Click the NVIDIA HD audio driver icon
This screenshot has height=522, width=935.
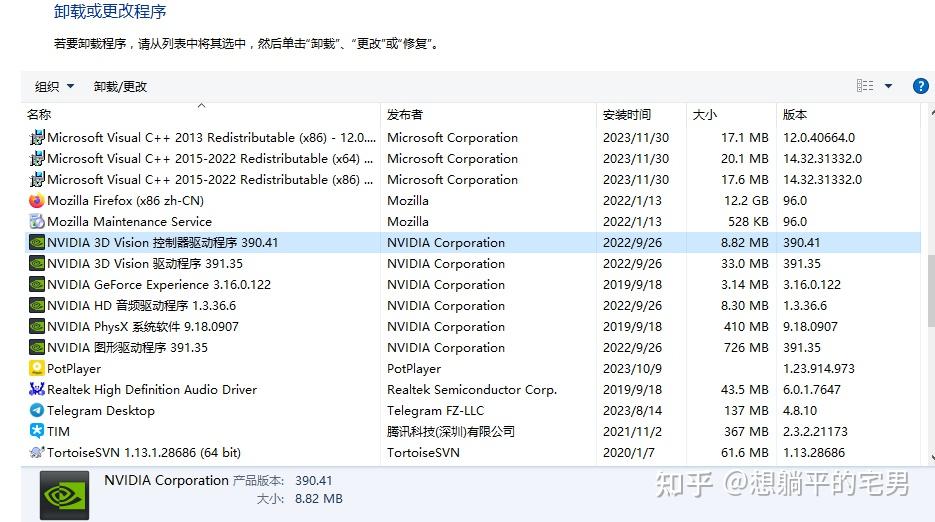coord(37,305)
